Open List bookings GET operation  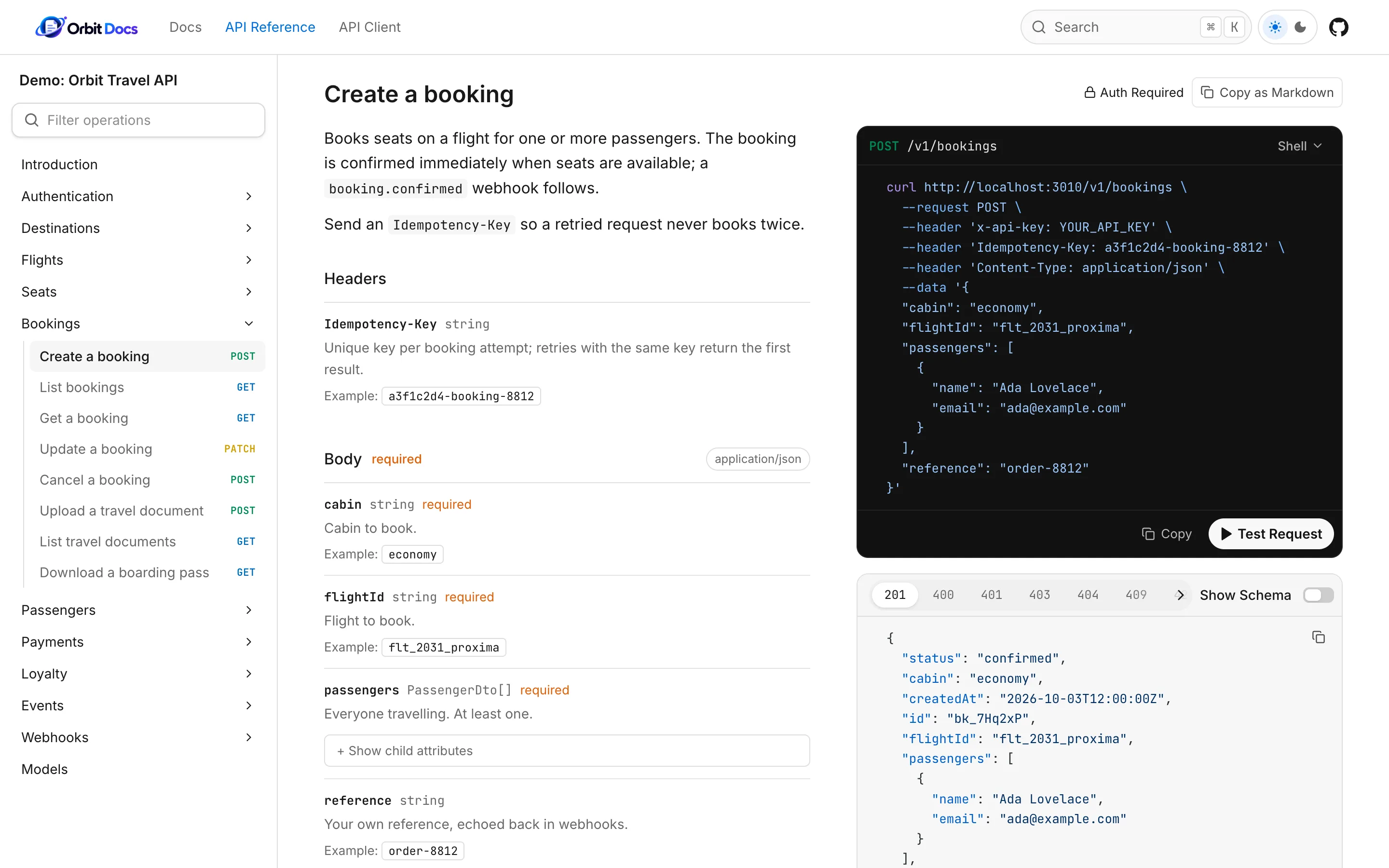147,388
